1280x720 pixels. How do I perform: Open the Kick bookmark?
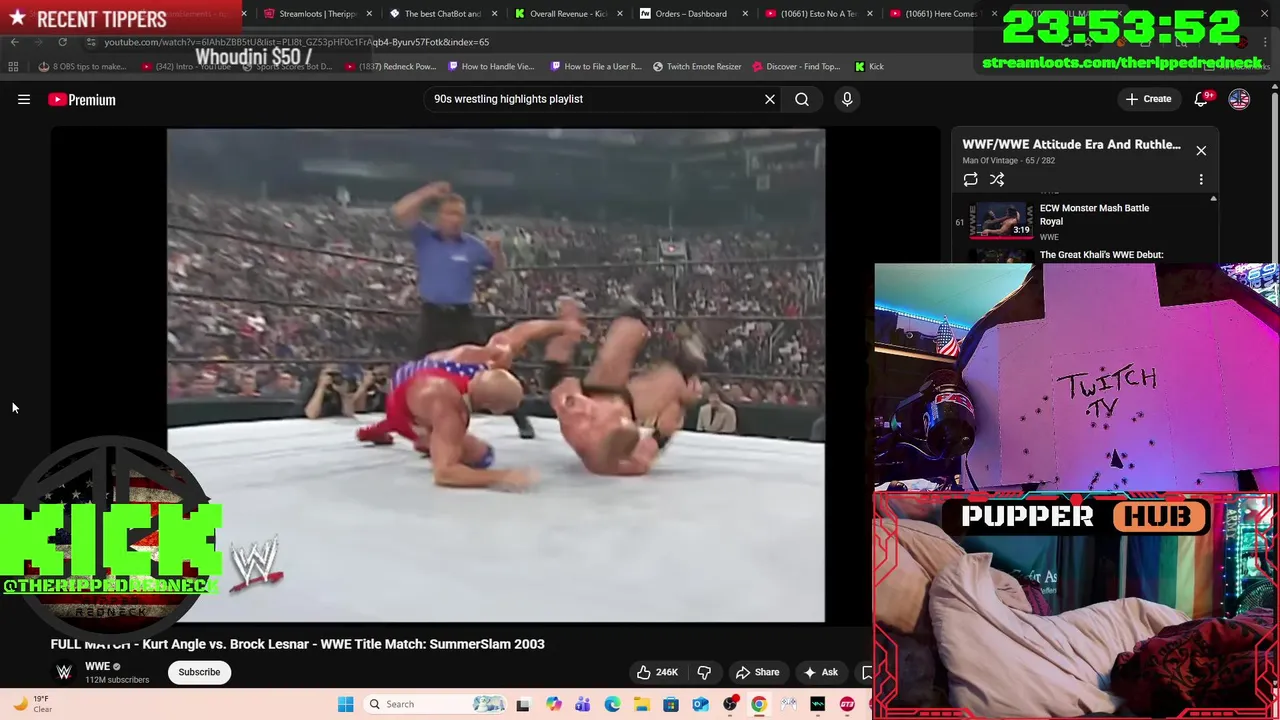pyautogui.click(x=869, y=66)
